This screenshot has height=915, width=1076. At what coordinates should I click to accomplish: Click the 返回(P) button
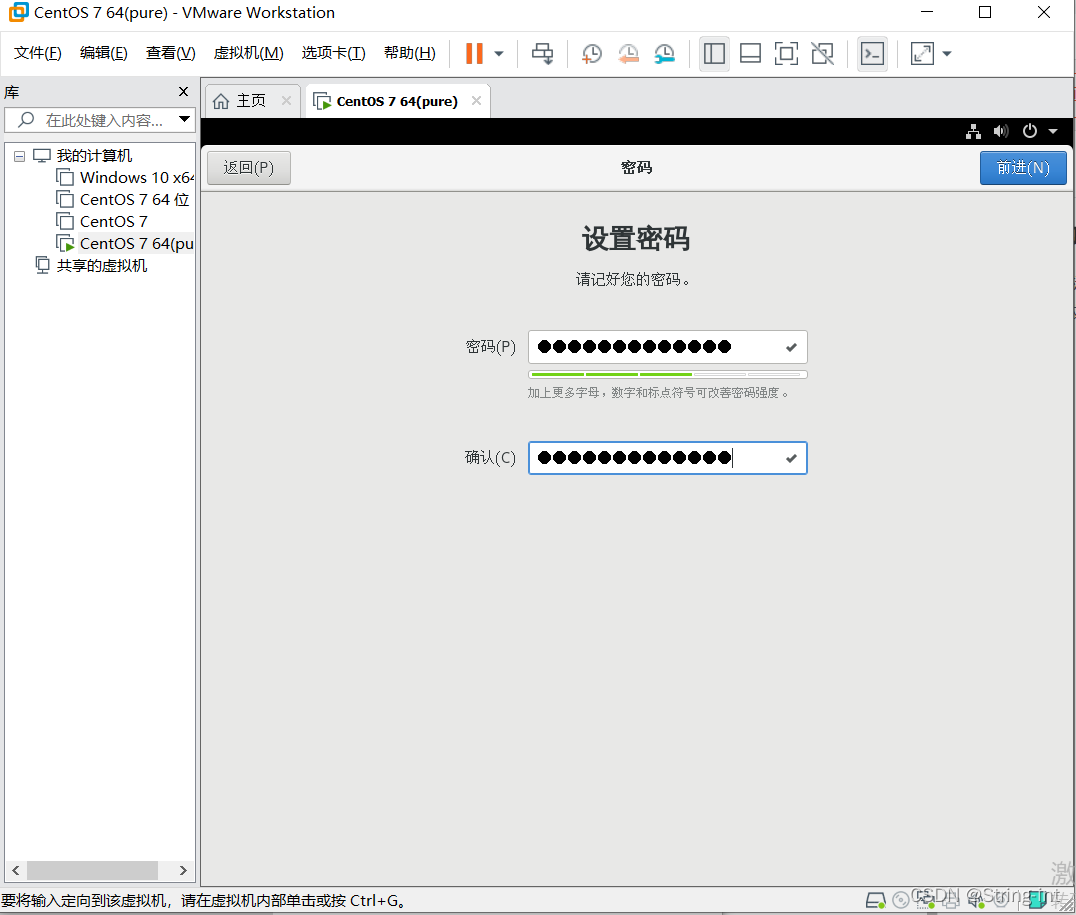click(248, 168)
